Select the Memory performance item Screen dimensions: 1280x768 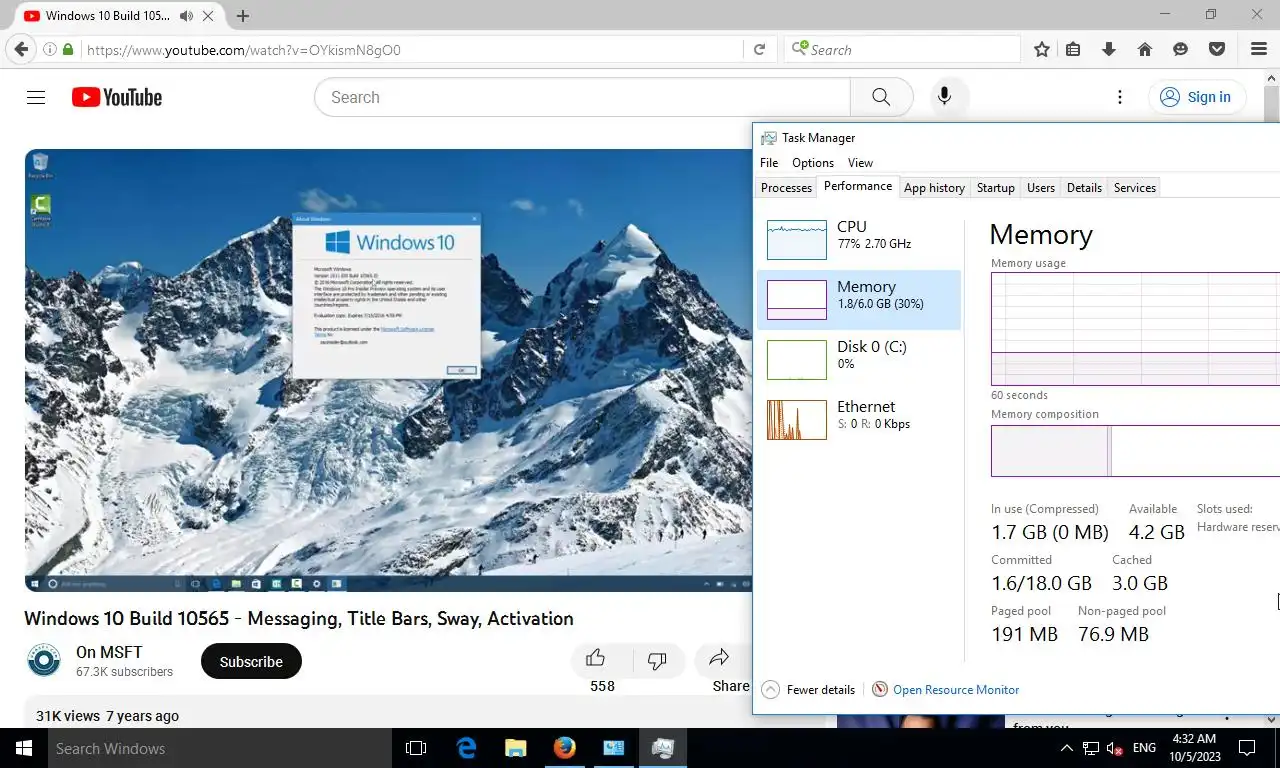(x=859, y=300)
